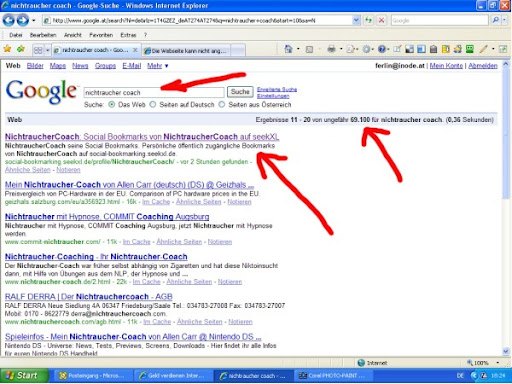Image resolution: width=512 pixels, height=384 pixels.
Task: Click the Refresh icon beside address bar
Action: (368, 20)
